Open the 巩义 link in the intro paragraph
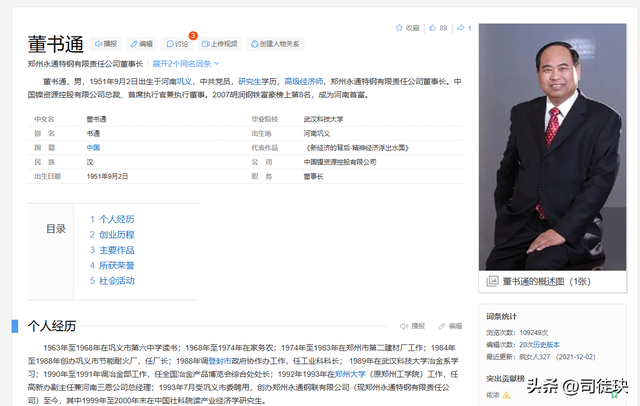The width and height of the screenshot is (640, 406). [184, 82]
